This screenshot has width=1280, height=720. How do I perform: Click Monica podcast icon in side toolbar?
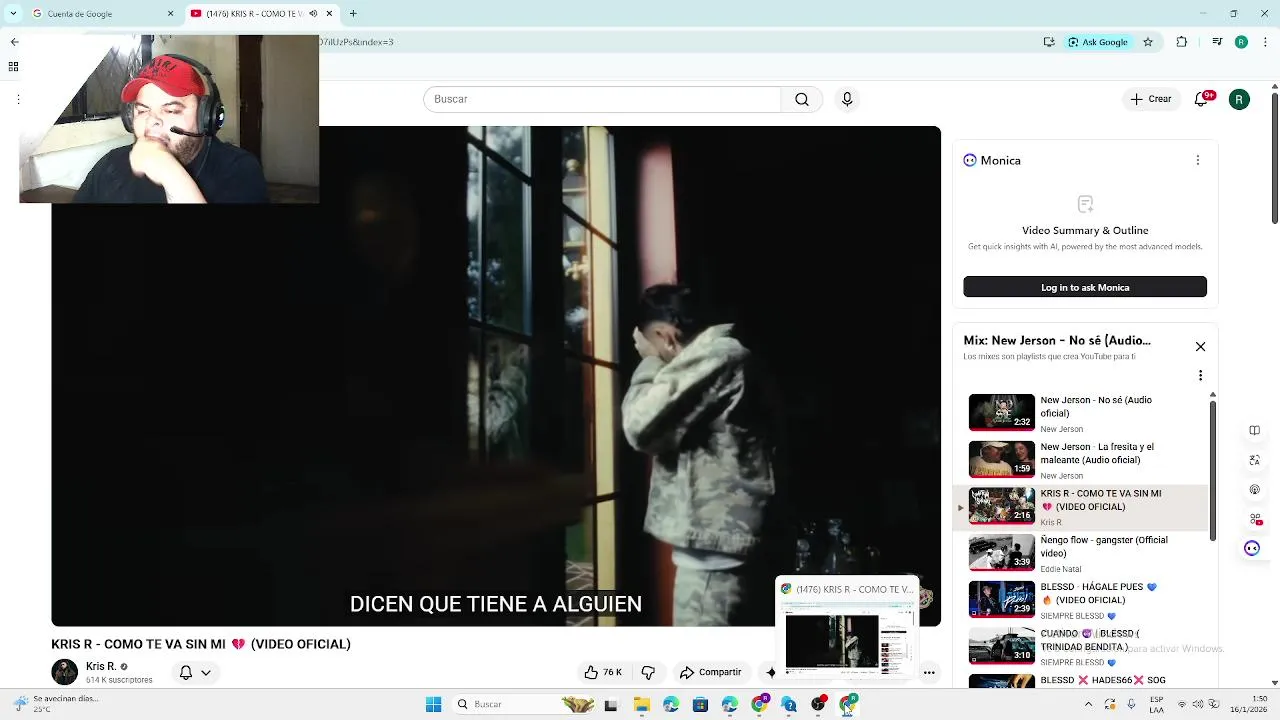pos(1254,490)
